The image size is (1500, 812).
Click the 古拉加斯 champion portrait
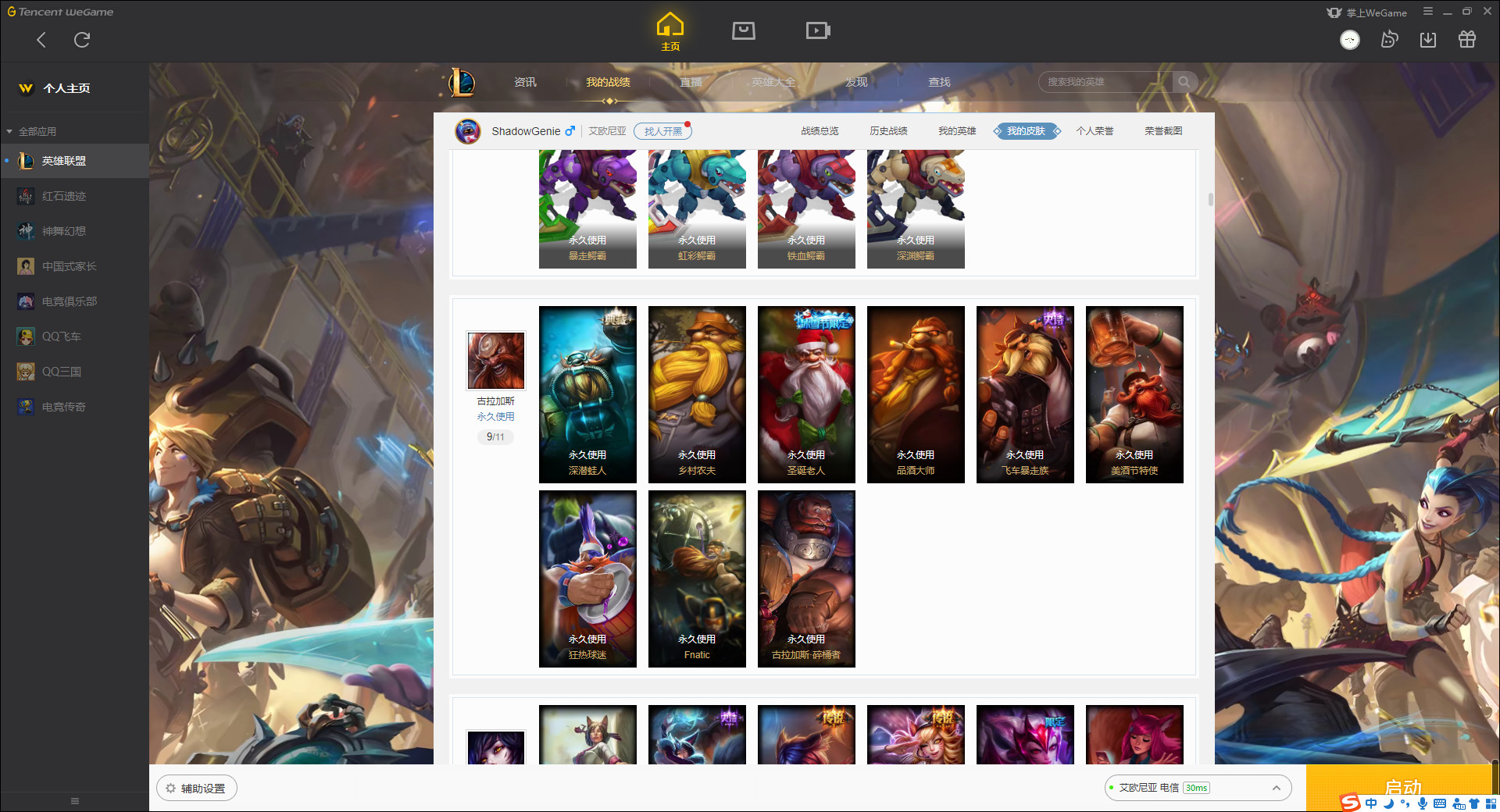click(496, 360)
